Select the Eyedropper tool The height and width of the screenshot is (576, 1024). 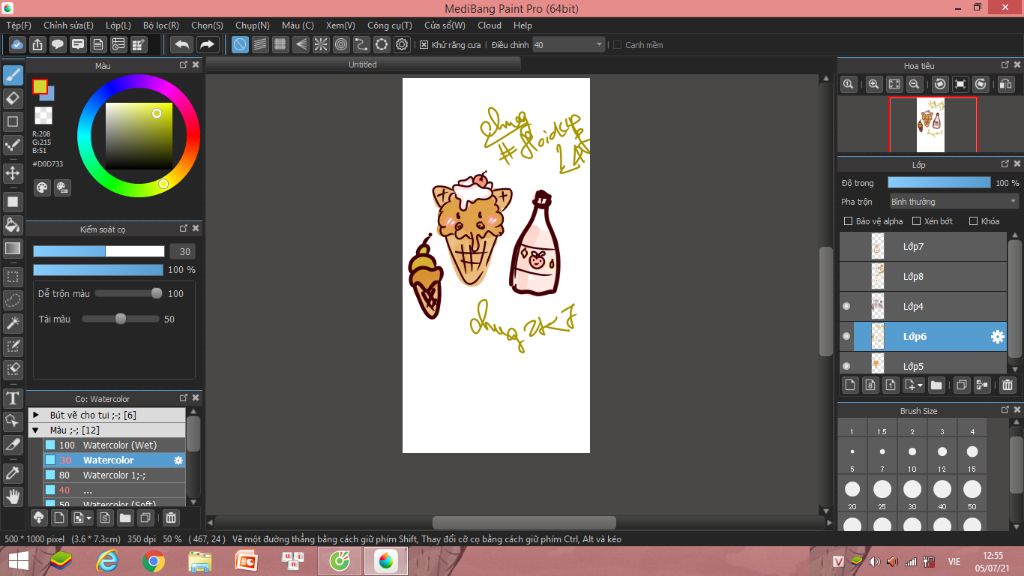(x=13, y=473)
